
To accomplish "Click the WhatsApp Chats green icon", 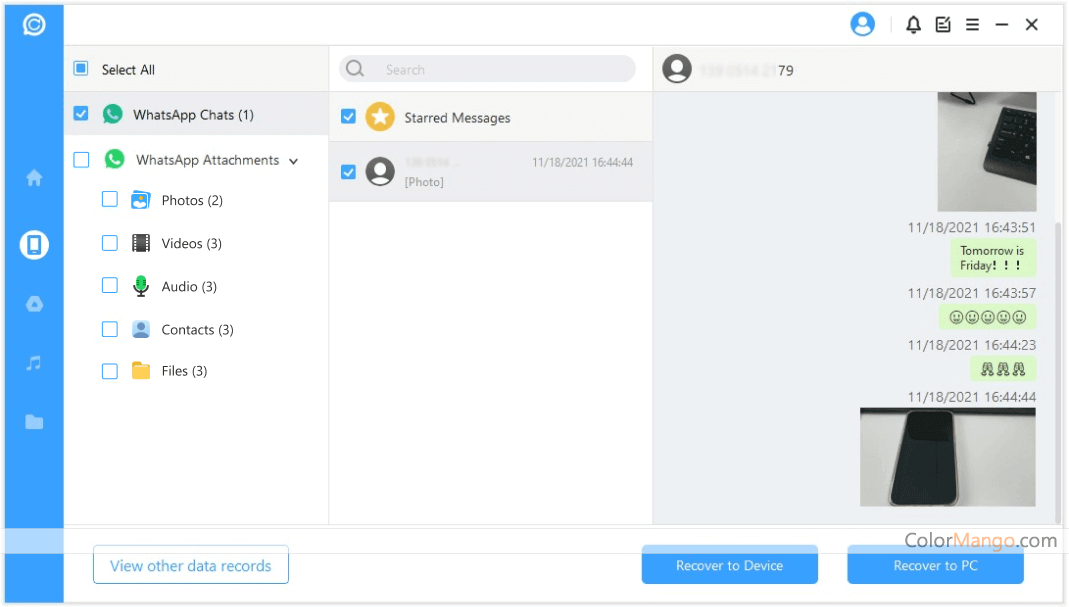I will pyautogui.click(x=112, y=114).
